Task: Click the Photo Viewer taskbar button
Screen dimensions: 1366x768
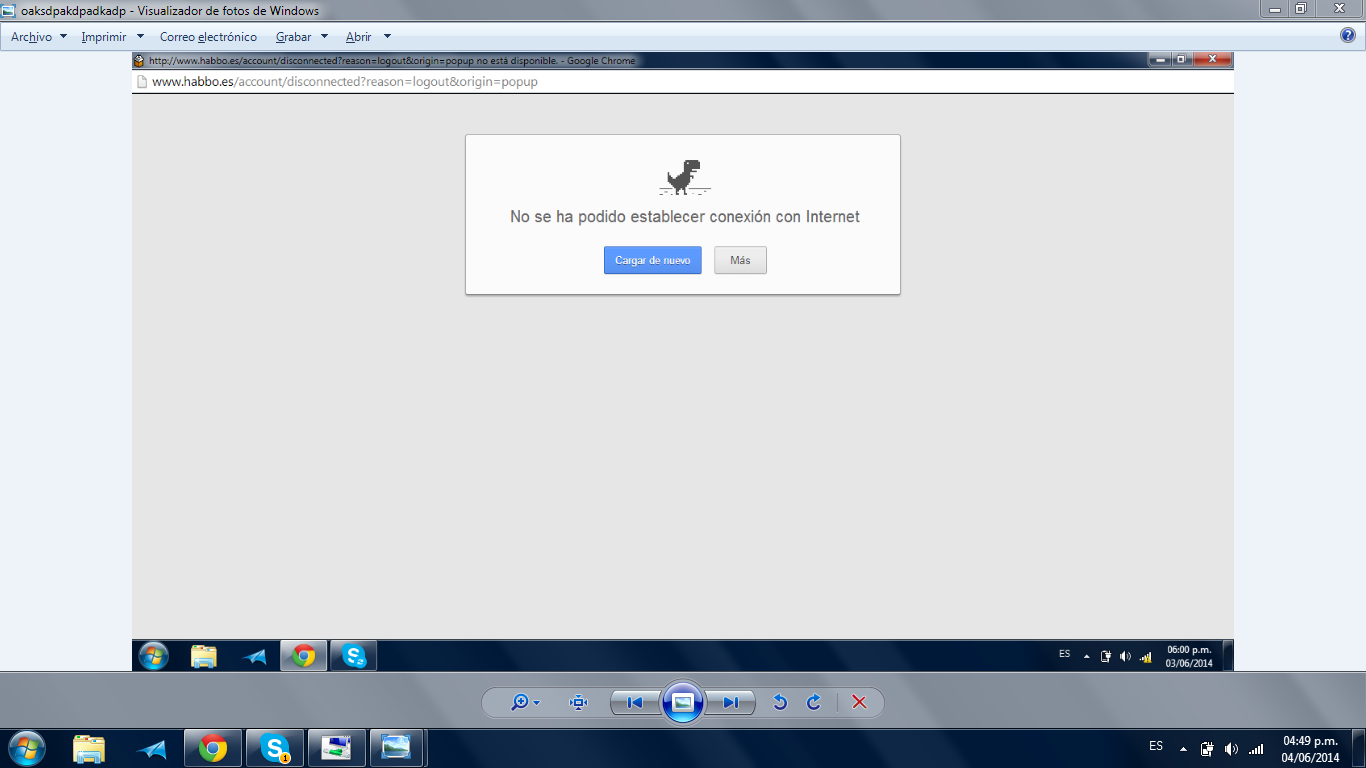Action: pos(397,748)
